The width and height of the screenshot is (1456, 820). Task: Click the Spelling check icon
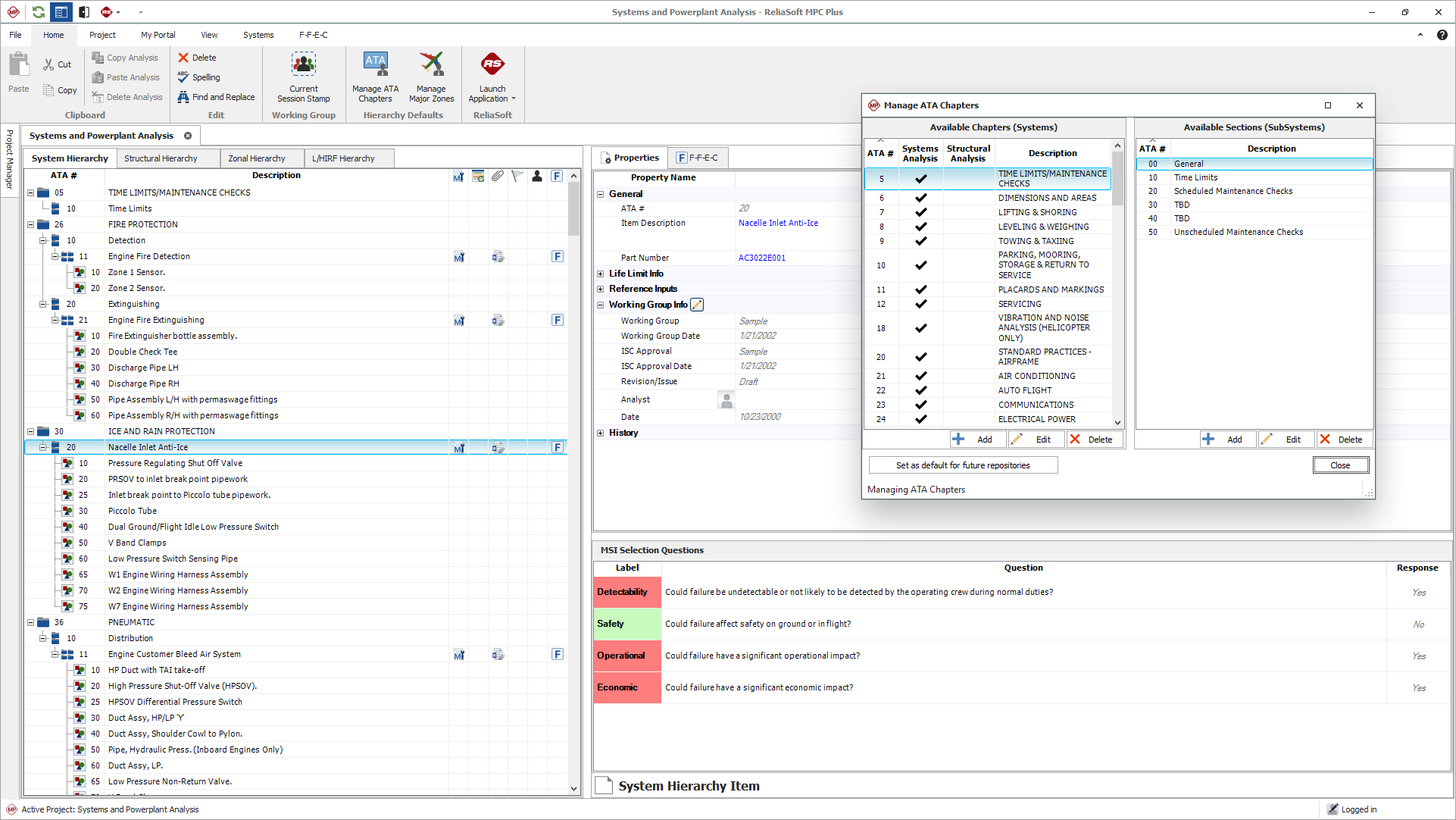pos(183,77)
